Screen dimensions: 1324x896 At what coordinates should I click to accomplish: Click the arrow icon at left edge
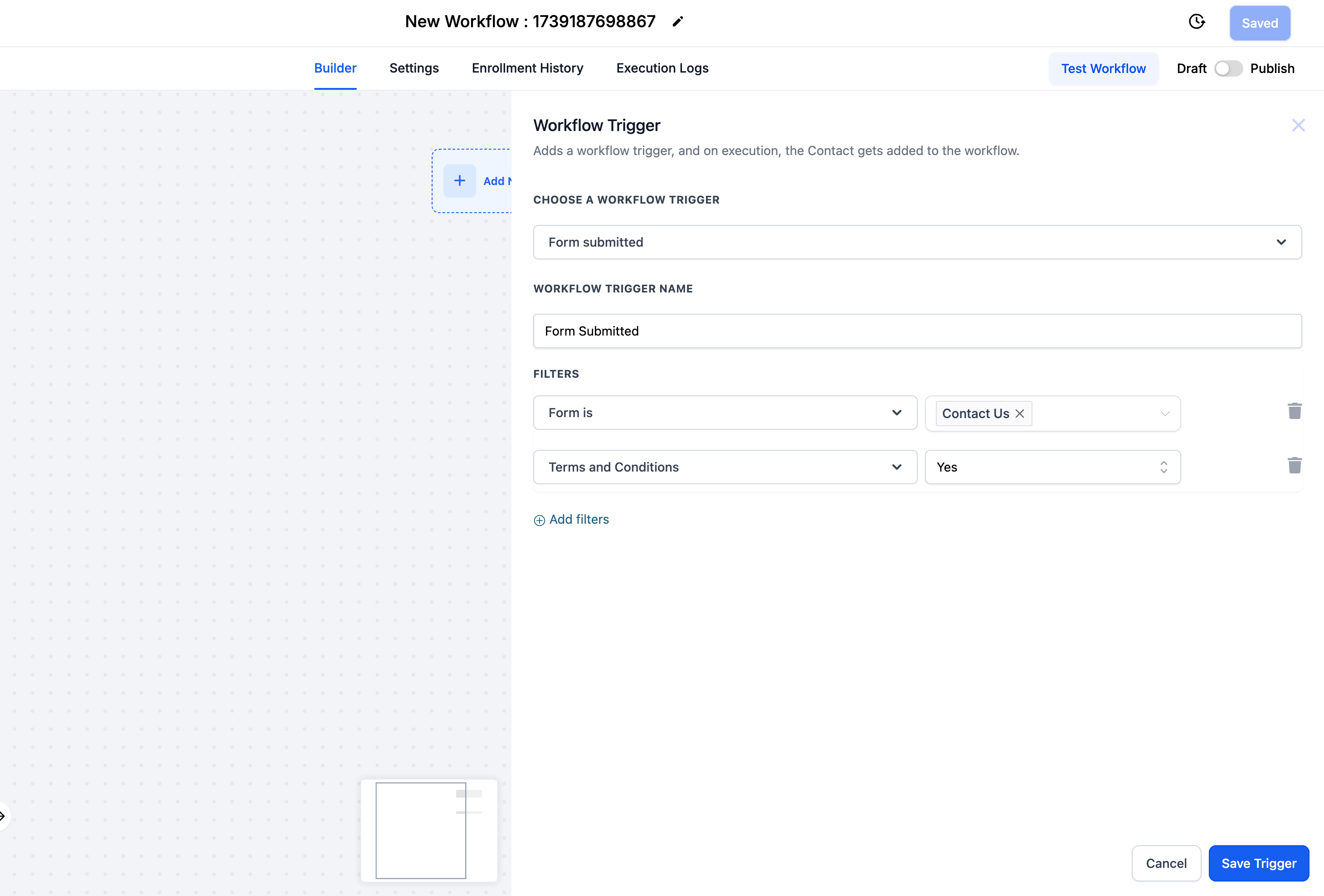3,816
